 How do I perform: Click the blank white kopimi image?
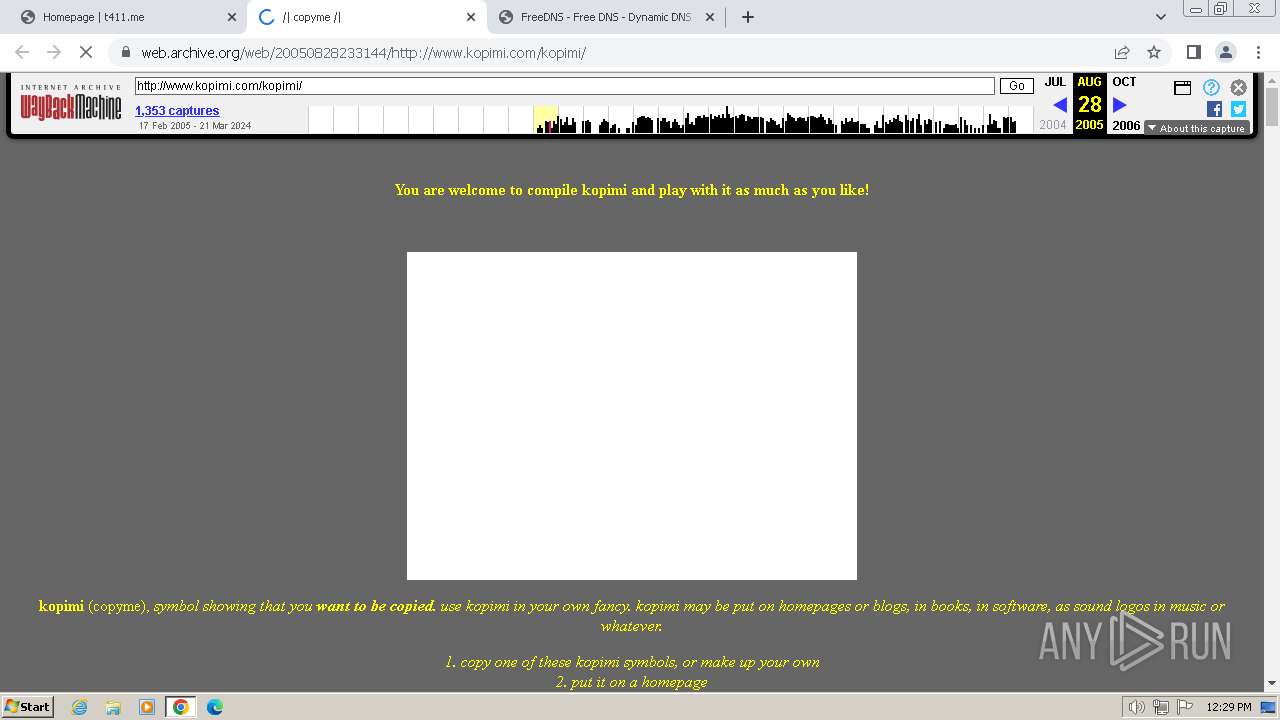coord(632,416)
